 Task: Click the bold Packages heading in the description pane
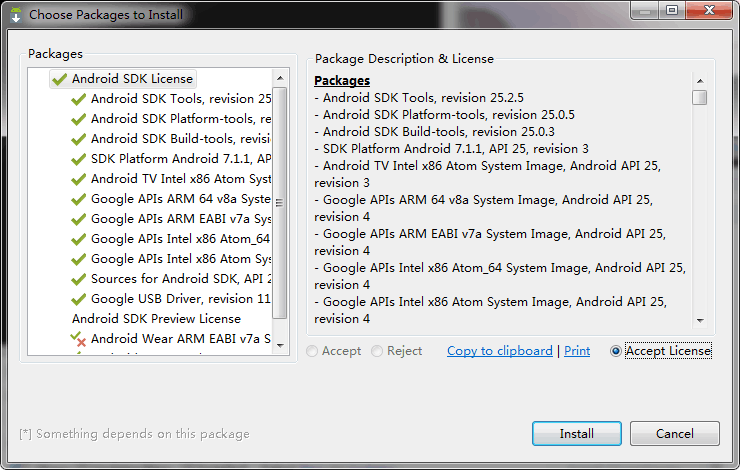(342, 81)
